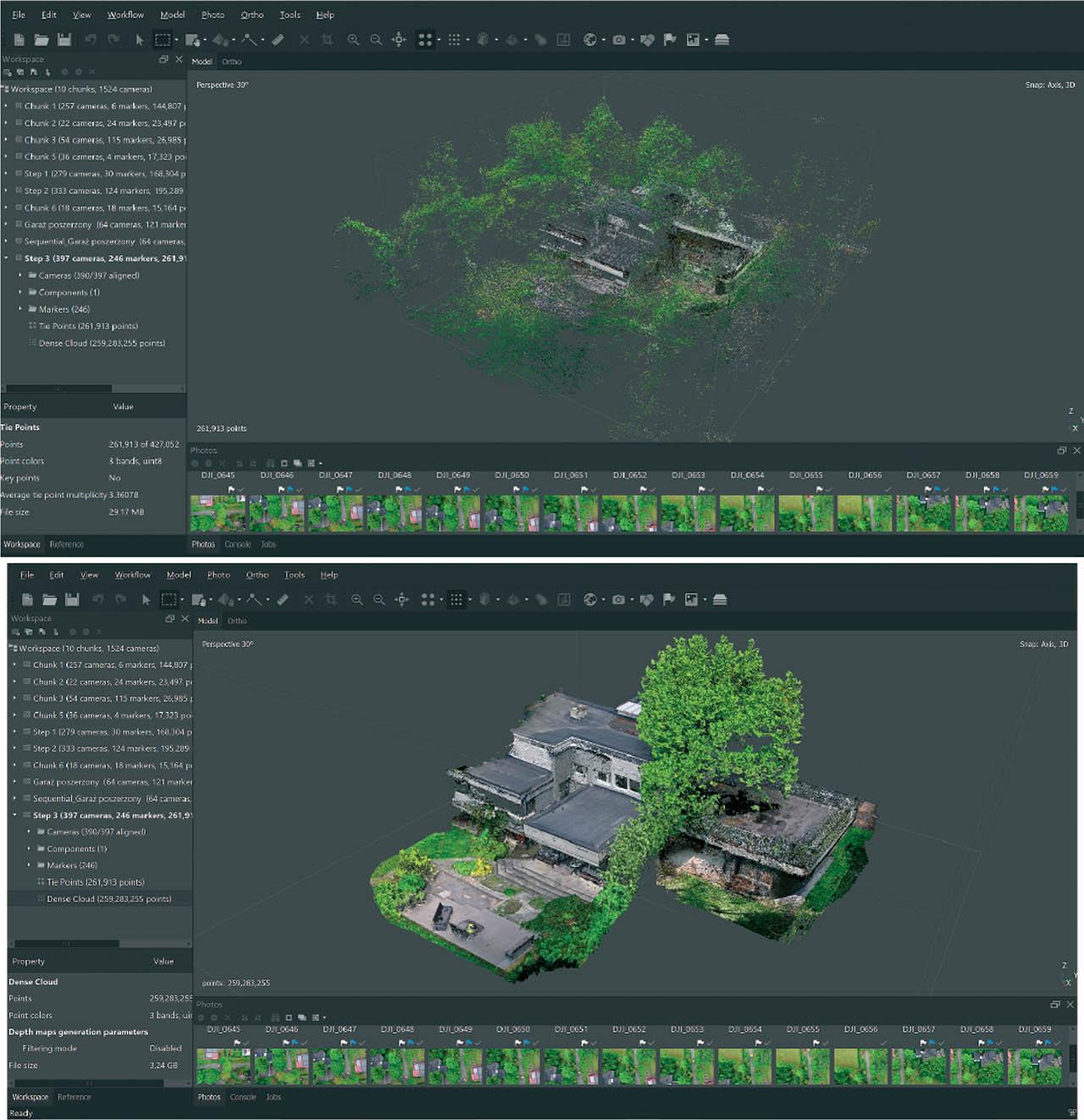Open Reference tab in upper window
Screen dimensions: 1084x1120
[66, 544]
